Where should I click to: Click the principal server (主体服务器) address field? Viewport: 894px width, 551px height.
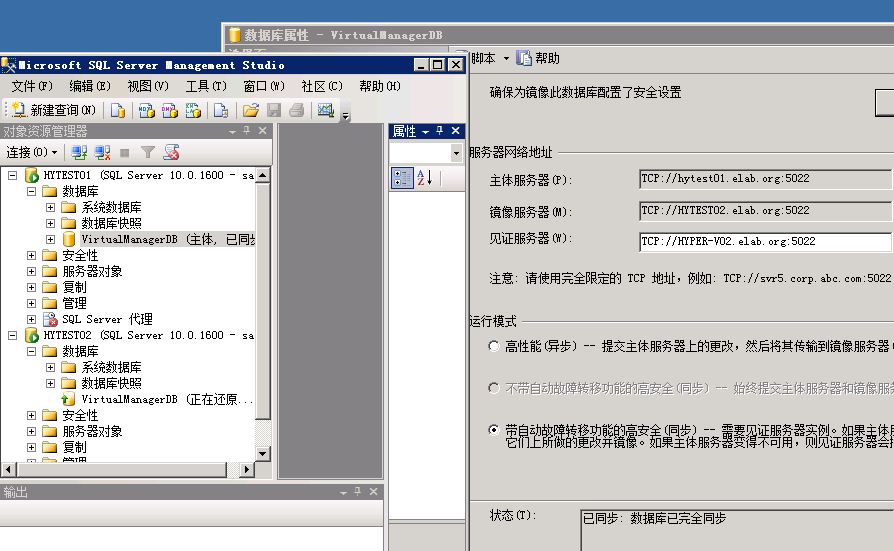(766, 179)
